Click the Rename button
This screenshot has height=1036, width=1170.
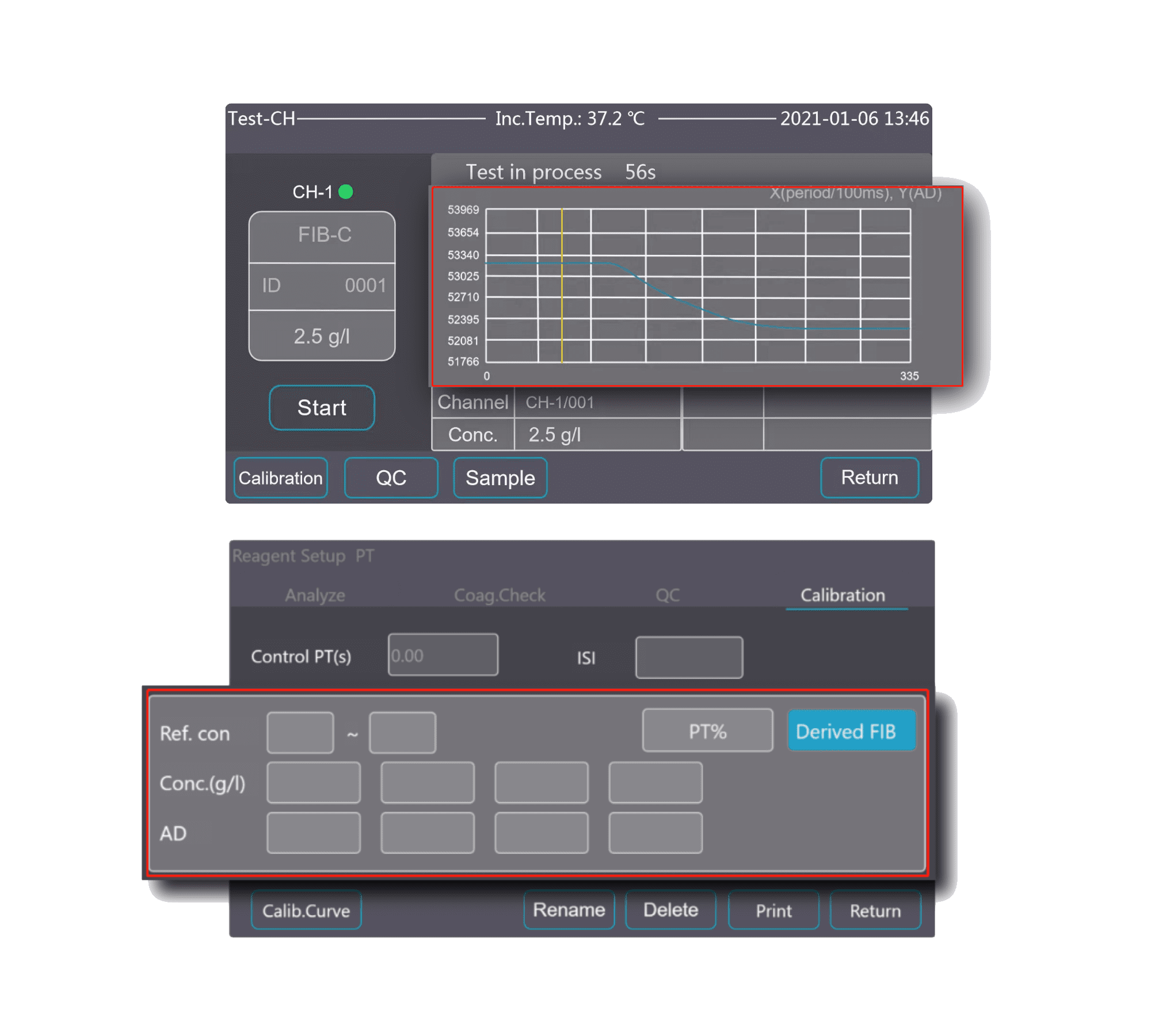(569, 910)
